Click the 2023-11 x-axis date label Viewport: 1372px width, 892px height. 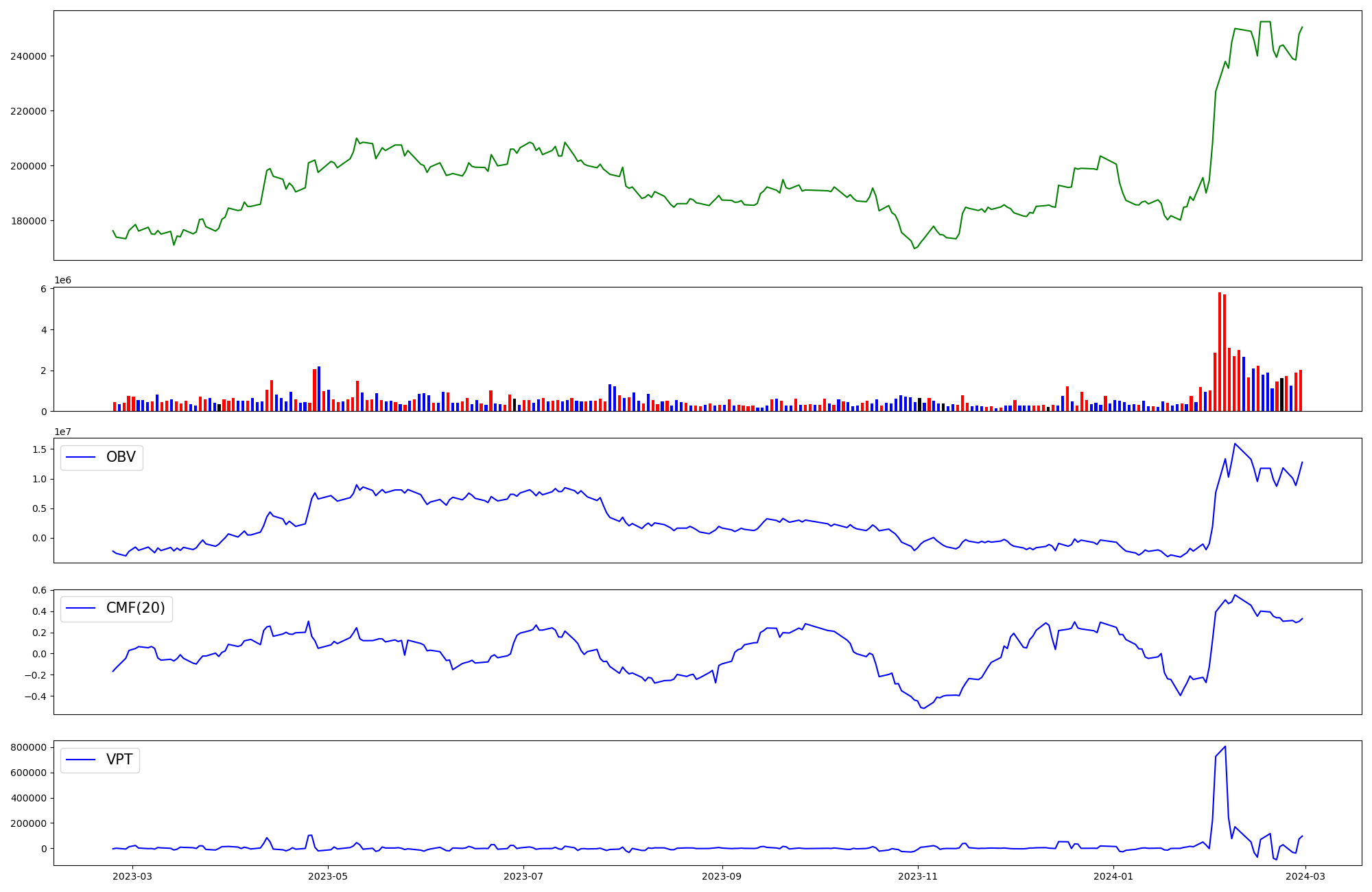[918, 876]
